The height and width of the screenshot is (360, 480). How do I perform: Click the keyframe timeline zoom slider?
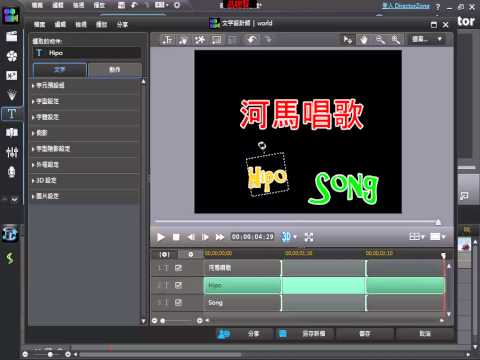pos(177,321)
